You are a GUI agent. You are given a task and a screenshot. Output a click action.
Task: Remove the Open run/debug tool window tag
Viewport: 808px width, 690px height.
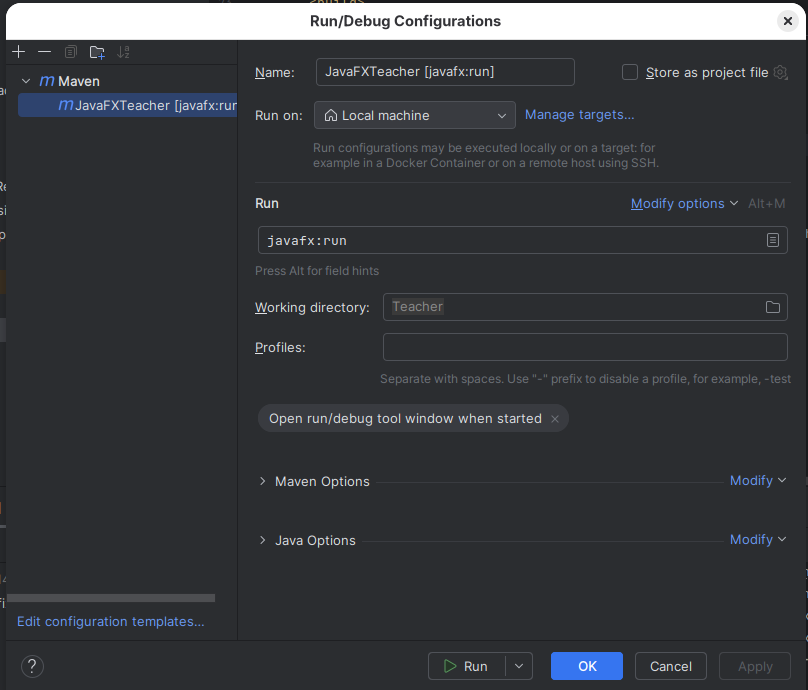pyautogui.click(x=555, y=419)
